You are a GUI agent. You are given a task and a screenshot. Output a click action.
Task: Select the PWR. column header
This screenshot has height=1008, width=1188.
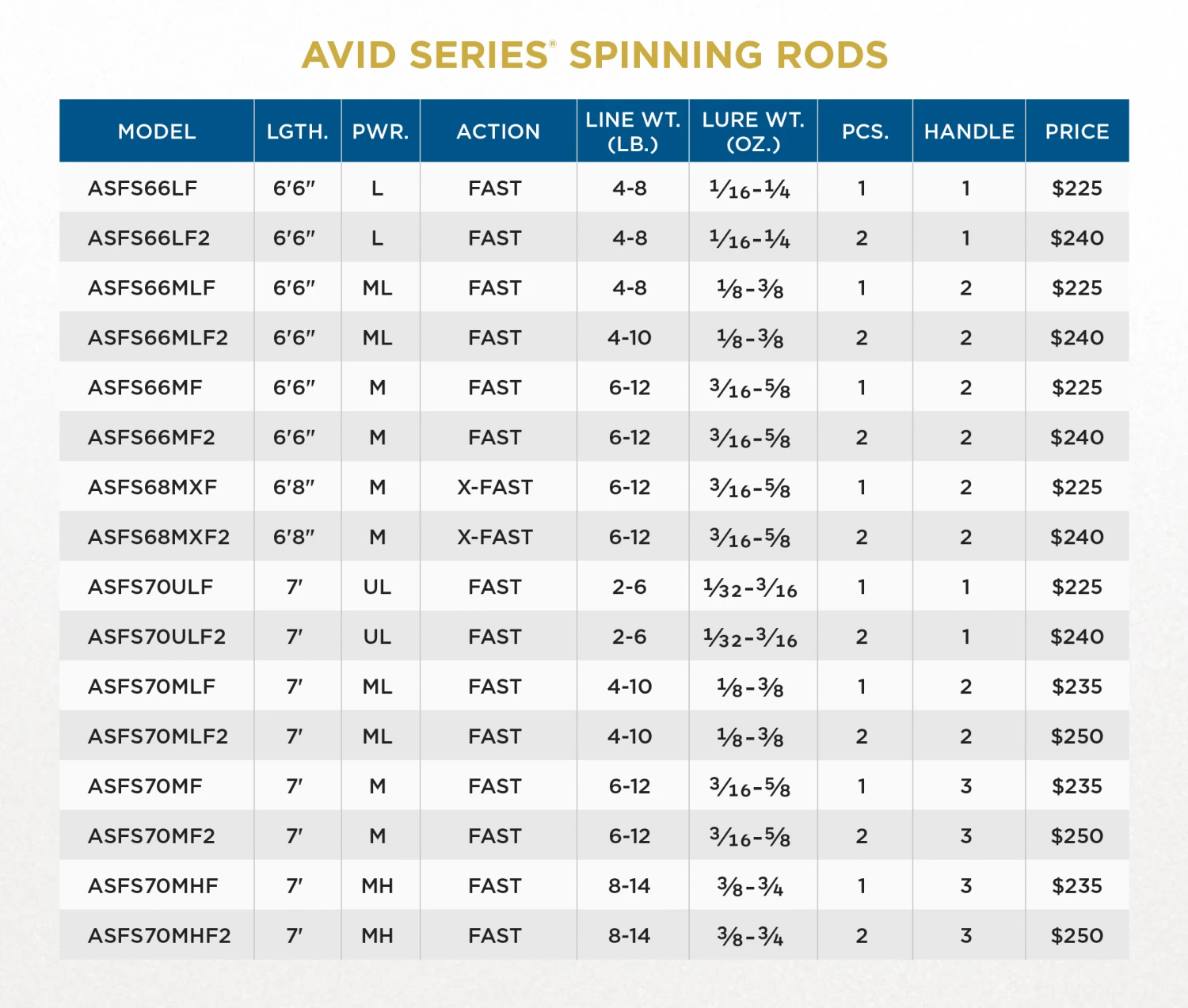pos(380,131)
